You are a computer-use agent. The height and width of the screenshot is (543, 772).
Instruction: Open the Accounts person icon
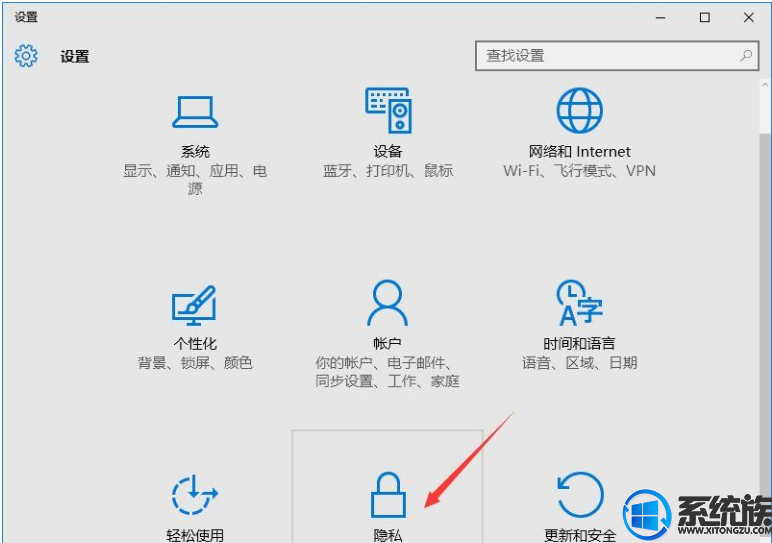(x=387, y=303)
